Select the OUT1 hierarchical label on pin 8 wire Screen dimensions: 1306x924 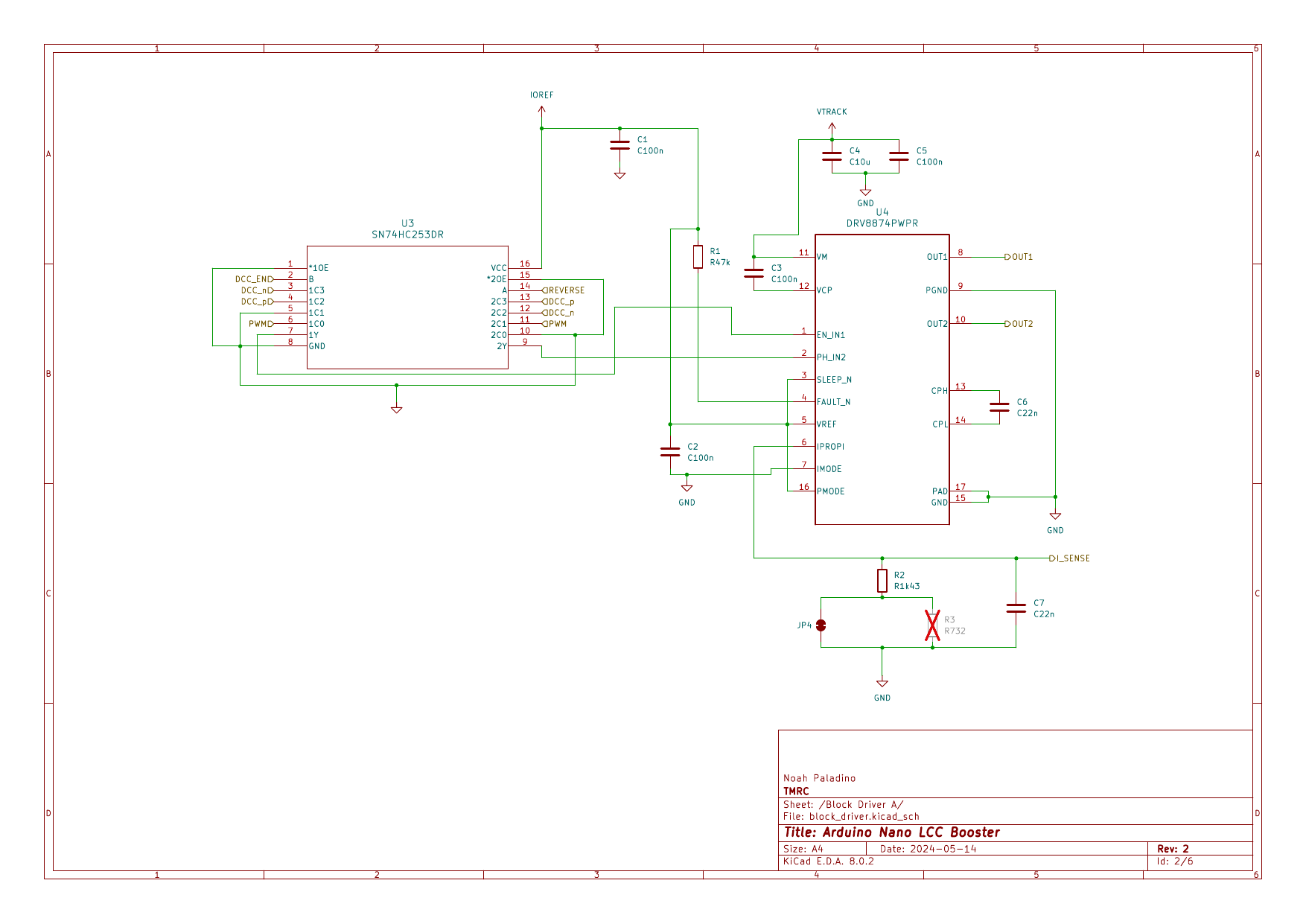1019,257
